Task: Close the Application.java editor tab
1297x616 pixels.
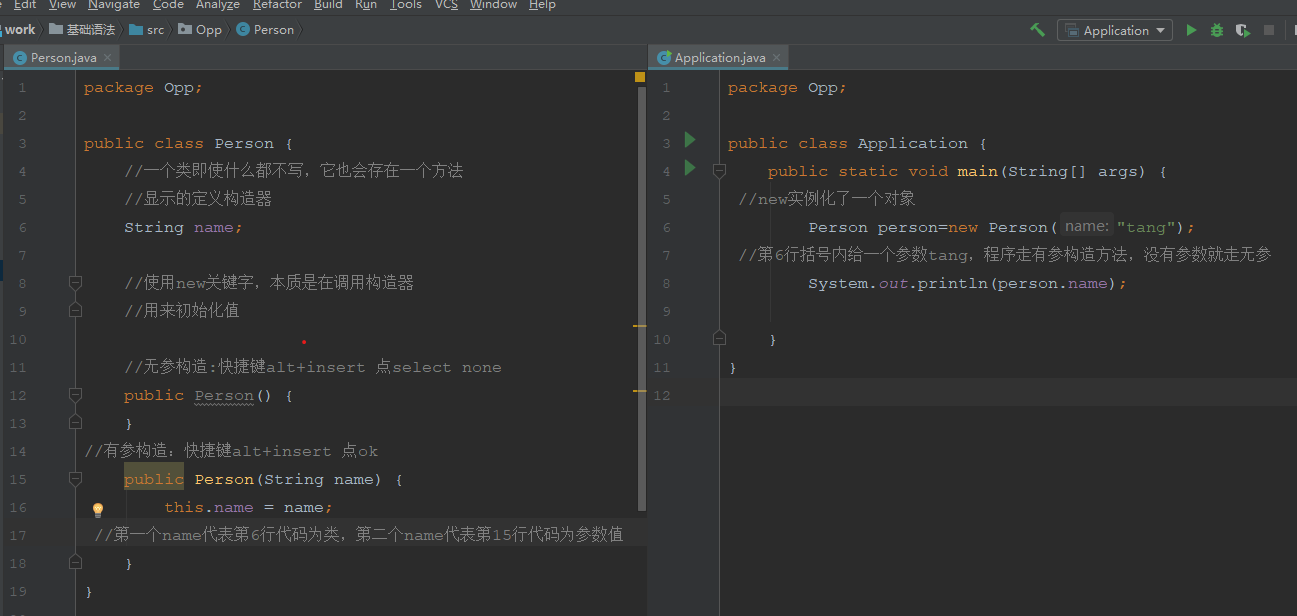Action: (x=776, y=58)
